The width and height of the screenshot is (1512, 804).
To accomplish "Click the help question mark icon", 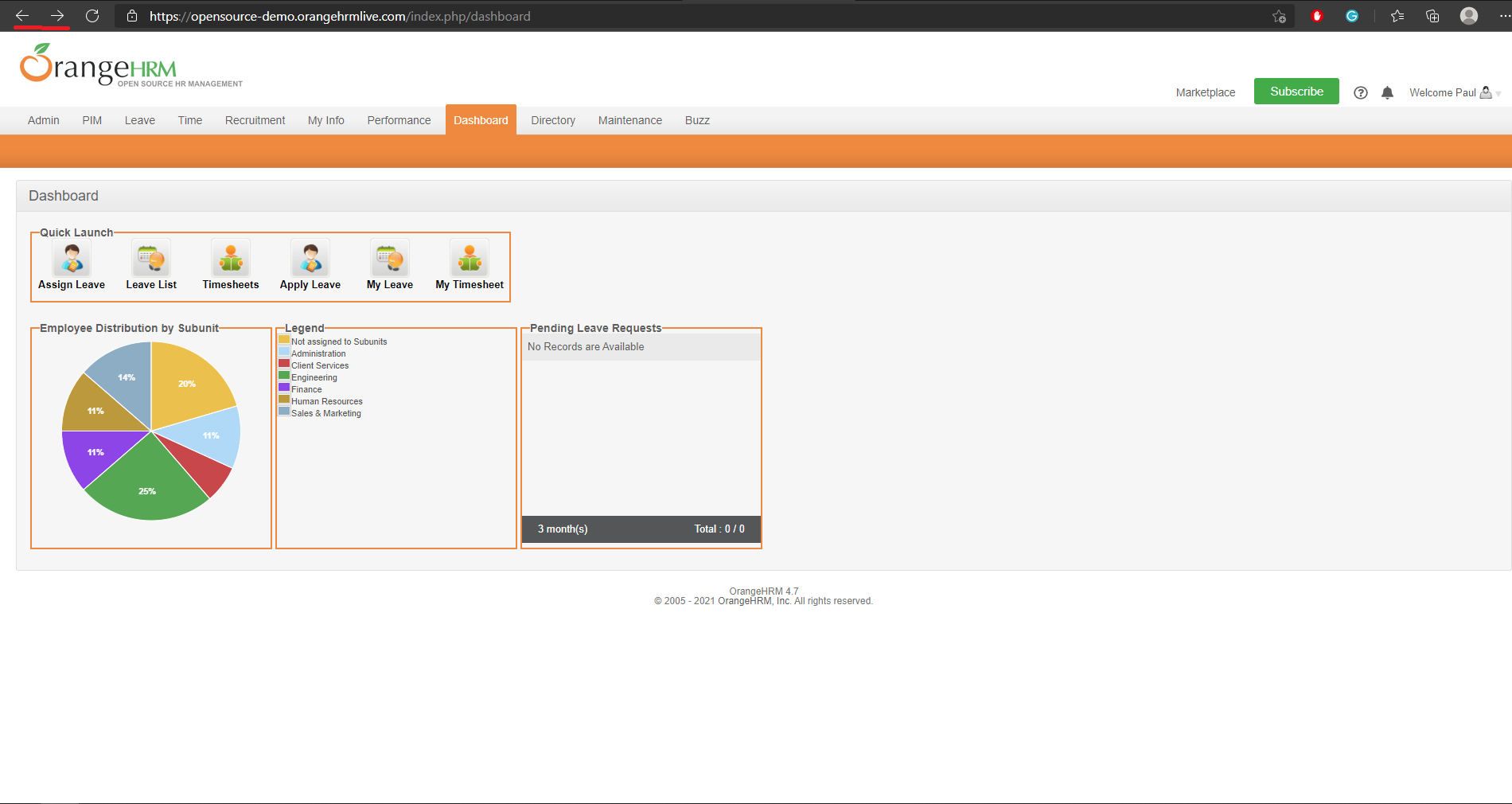I will (x=1361, y=92).
